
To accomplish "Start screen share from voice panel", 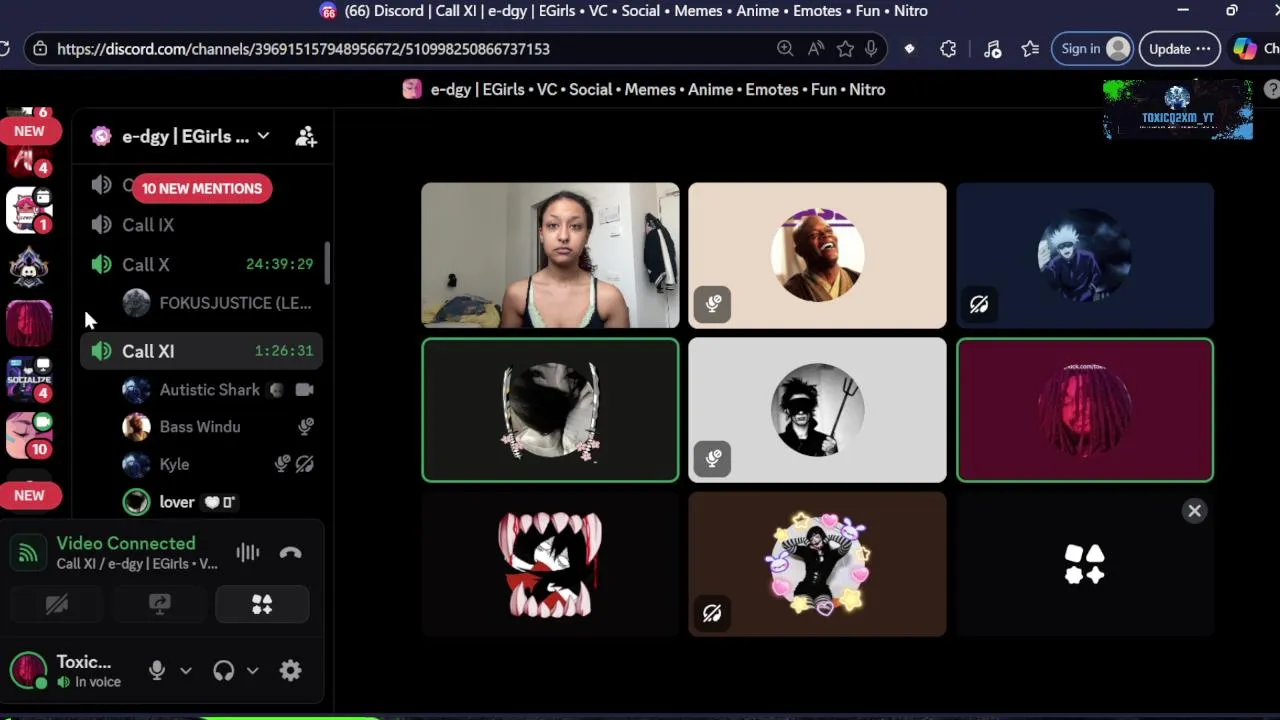I will [160, 604].
